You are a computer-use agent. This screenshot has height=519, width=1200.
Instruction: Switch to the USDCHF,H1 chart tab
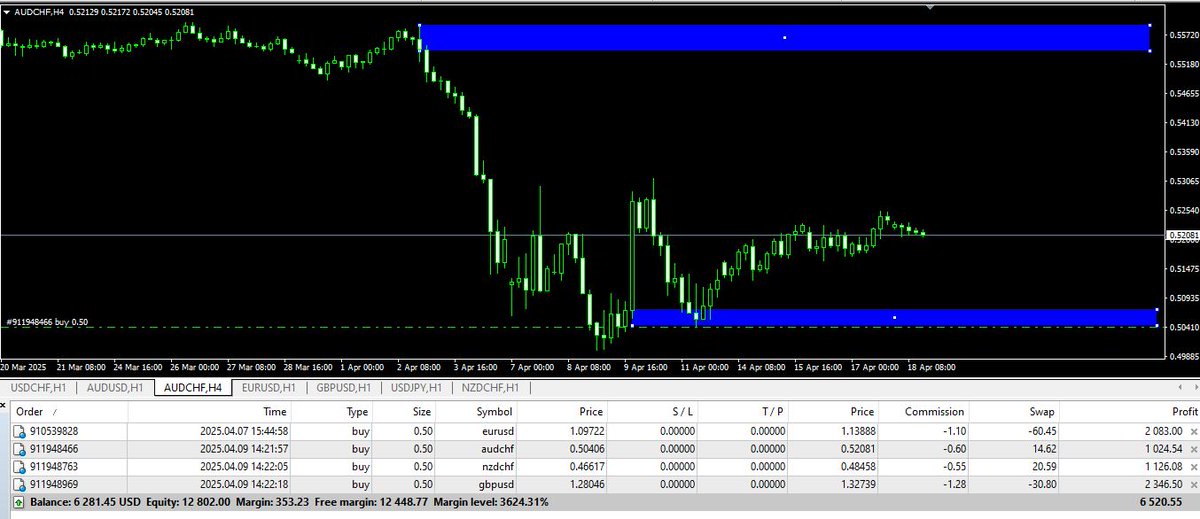[40, 388]
